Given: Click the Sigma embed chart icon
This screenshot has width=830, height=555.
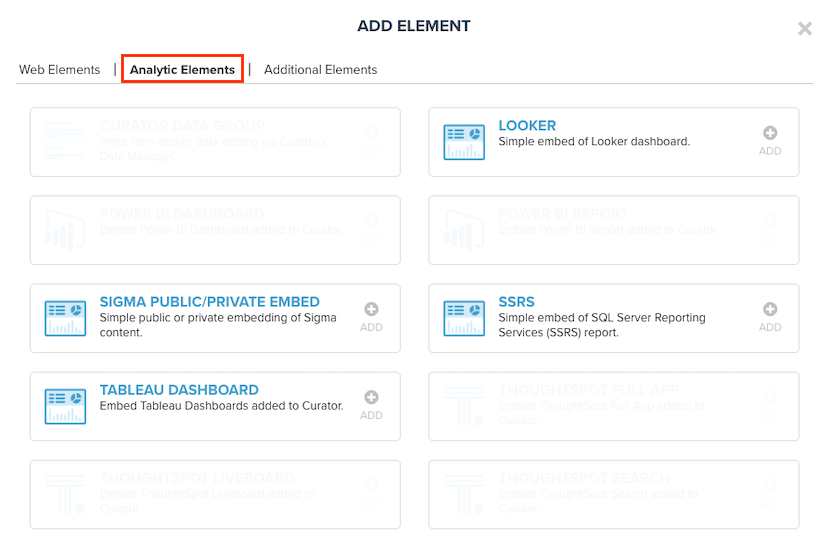Looking at the screenshot, I should pyautogui.click(x=65, y=318).
